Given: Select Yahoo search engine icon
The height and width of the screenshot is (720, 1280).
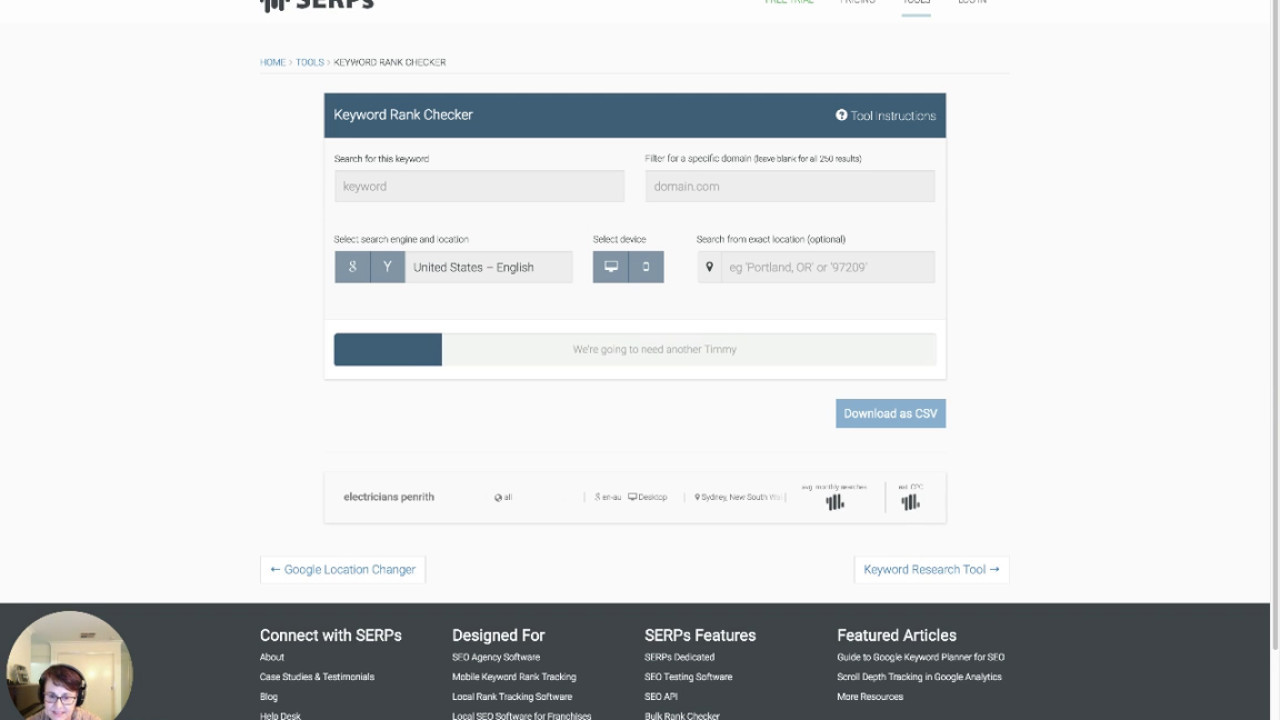Looking at the screenshot, I should click(387, 267).
